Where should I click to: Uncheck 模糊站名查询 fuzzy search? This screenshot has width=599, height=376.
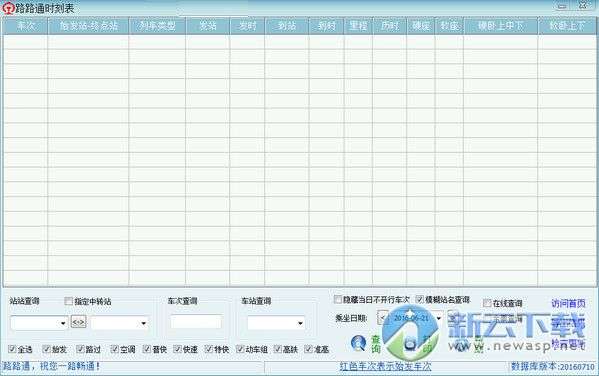[420, 299]
